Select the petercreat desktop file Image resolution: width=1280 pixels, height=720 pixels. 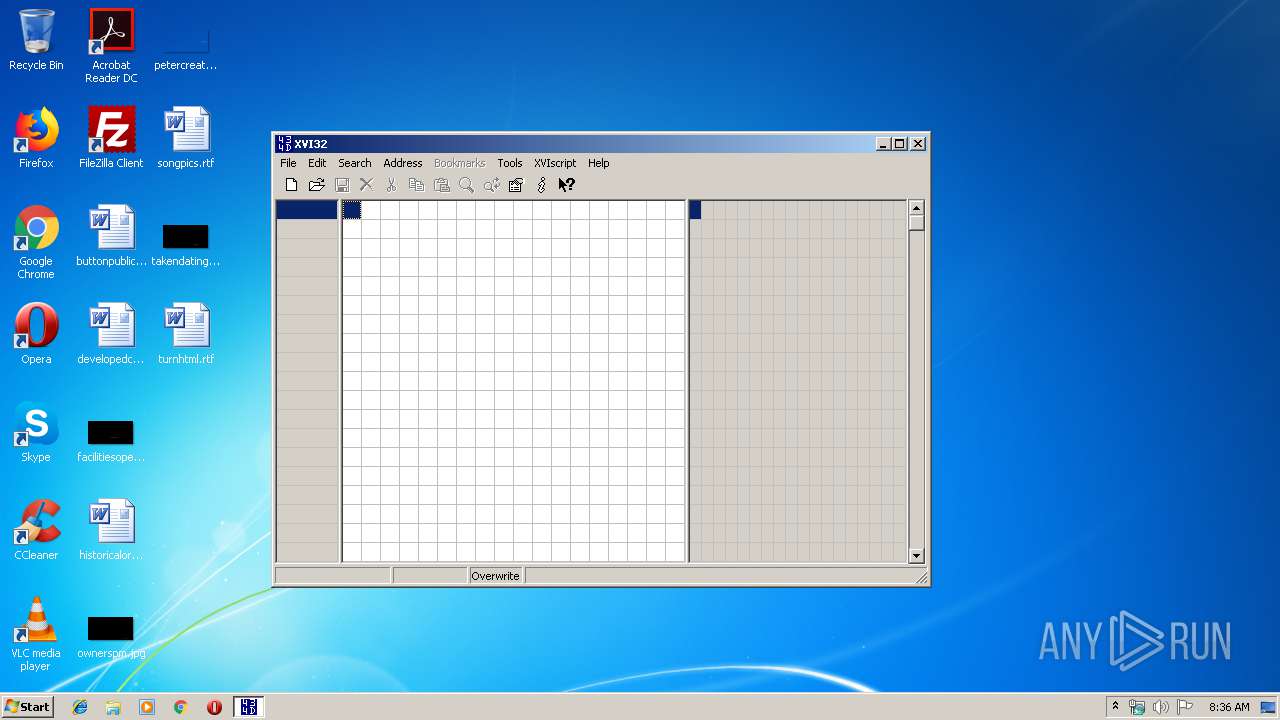click(186, 49)
